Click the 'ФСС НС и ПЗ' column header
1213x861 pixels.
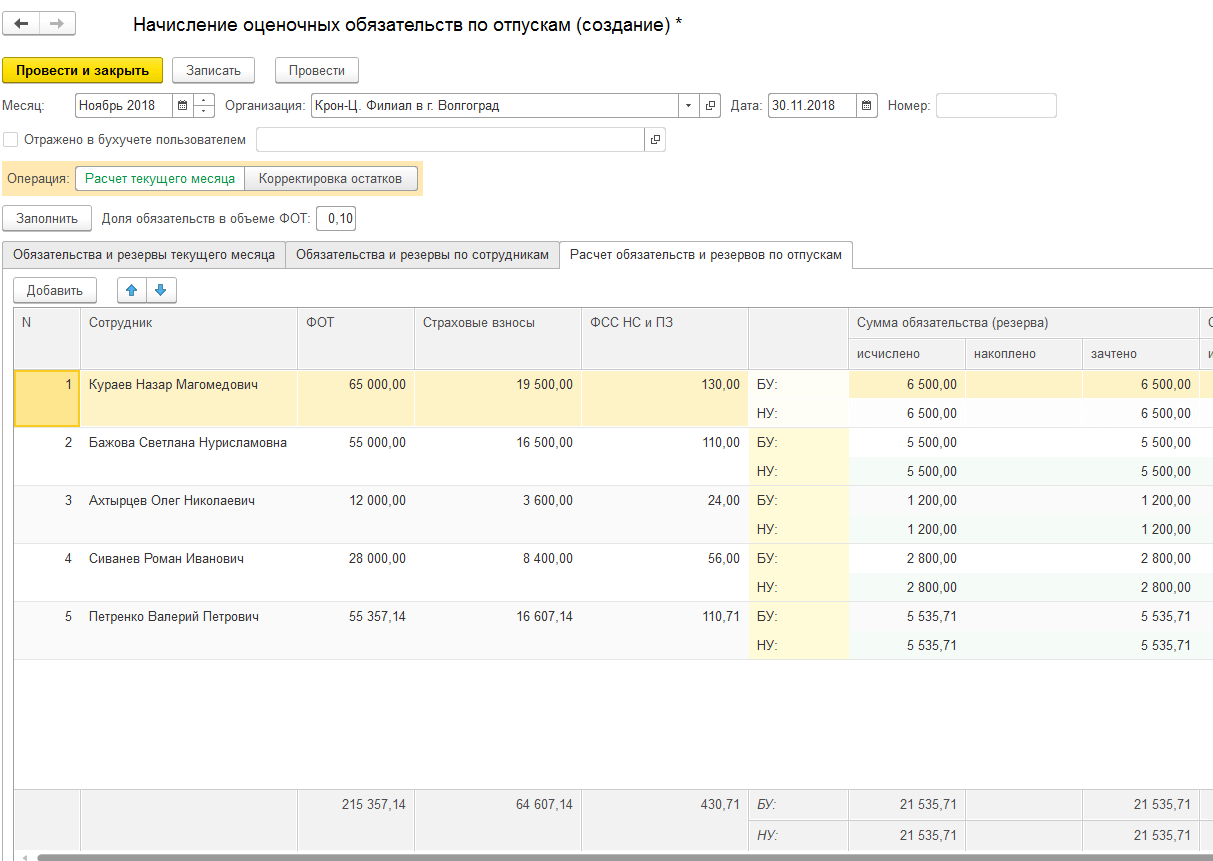coord(665,338)
